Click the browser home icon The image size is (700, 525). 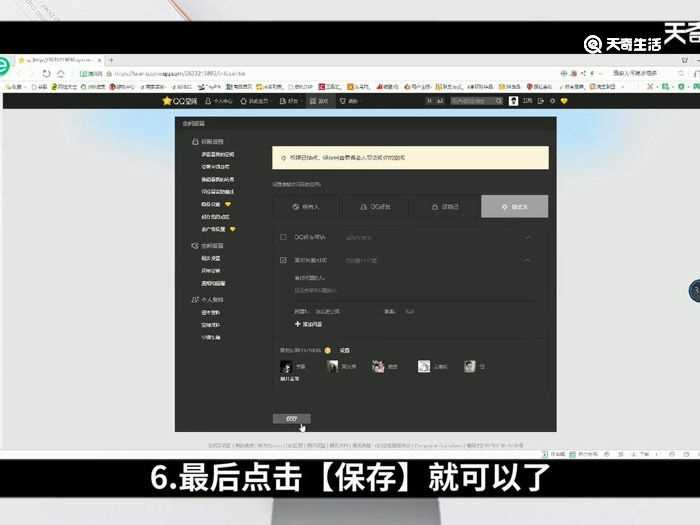pos(61,73)
